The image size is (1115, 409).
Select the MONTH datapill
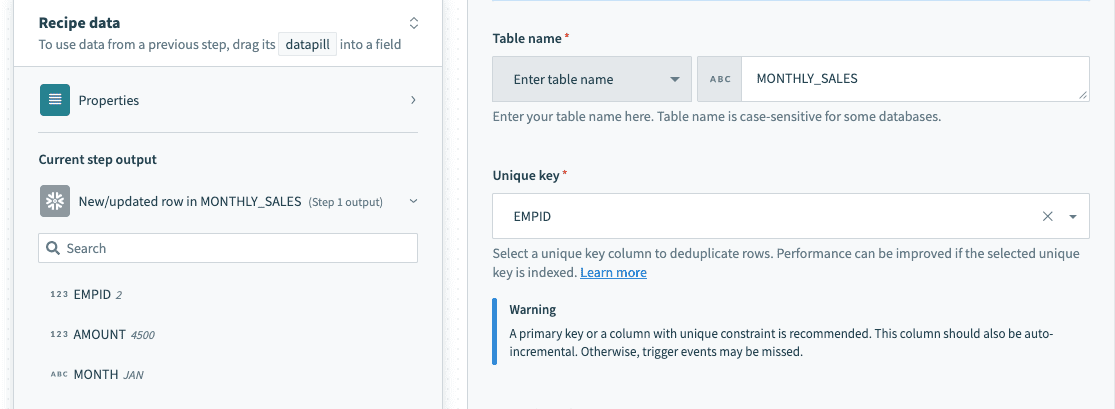click(97, 374)
